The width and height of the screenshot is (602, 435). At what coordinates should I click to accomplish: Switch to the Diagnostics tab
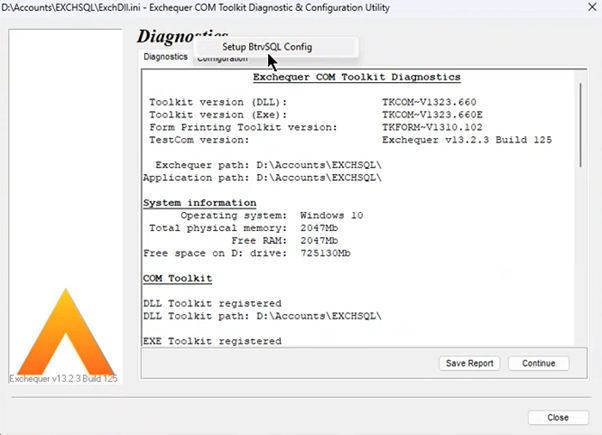tap(165, 57)
